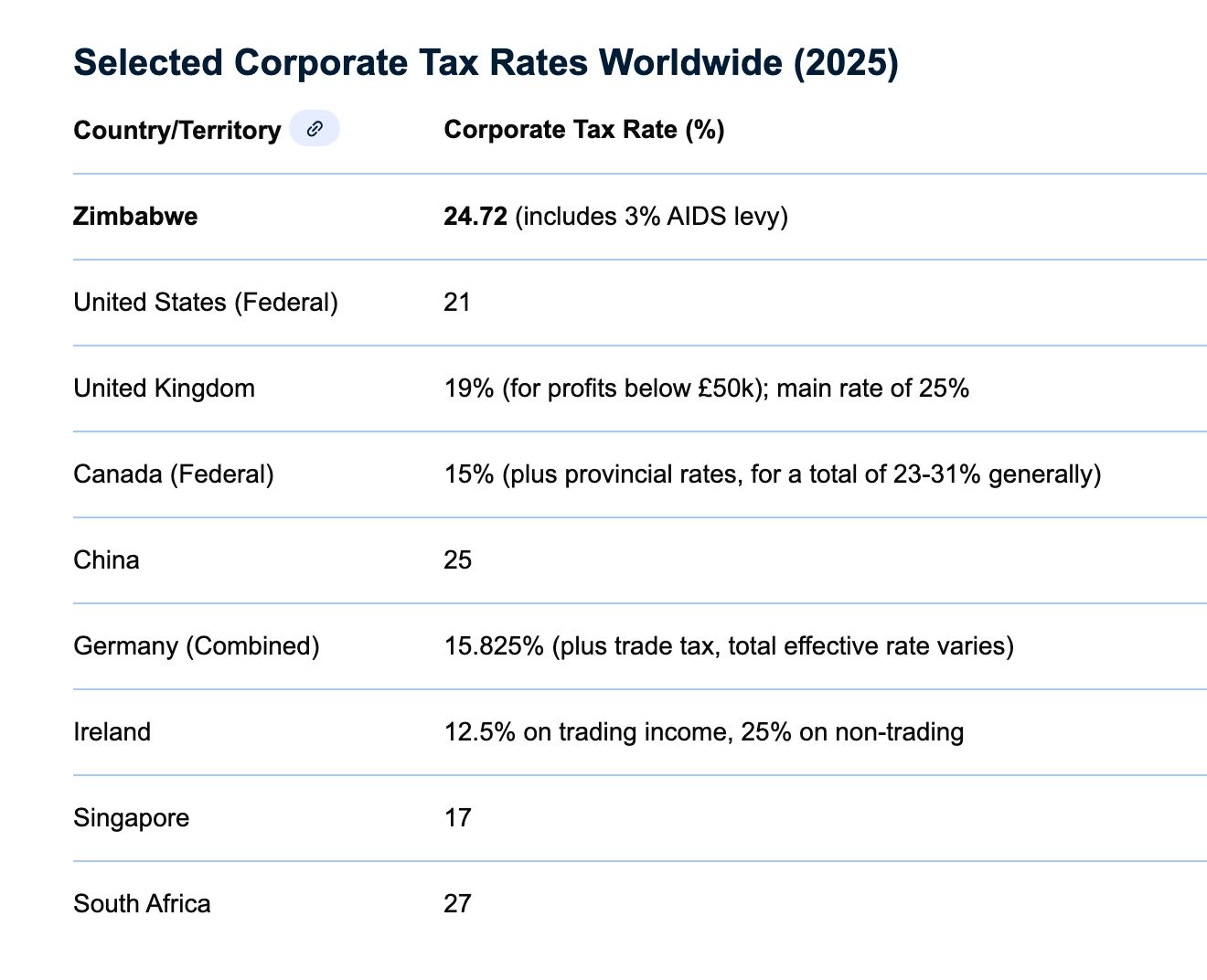This screenshot has width=1207, height=980.
Task: Select the United States (Federal) cell
Action: [x=206, y=303]
